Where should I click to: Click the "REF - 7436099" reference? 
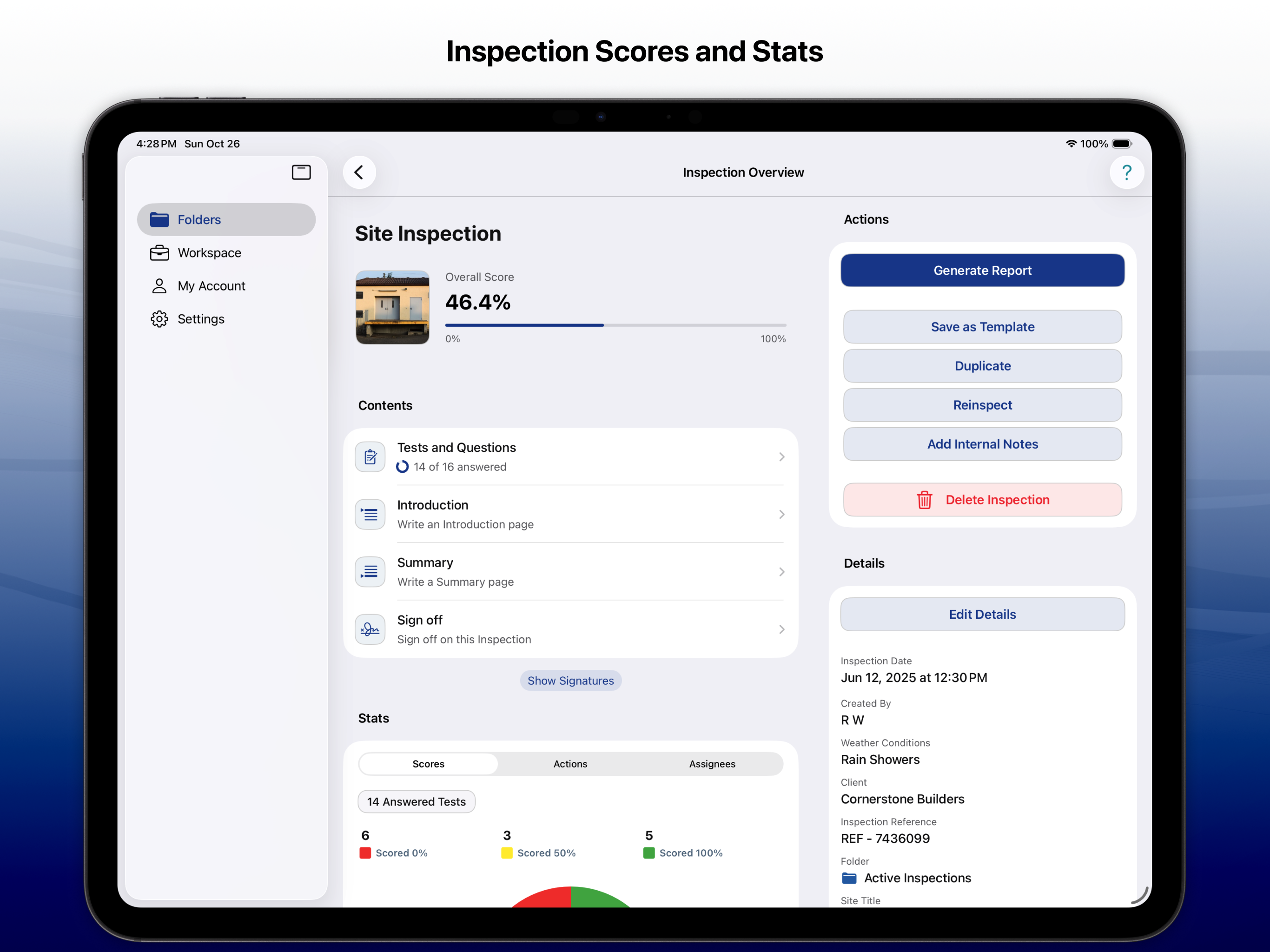coord(885,838)
